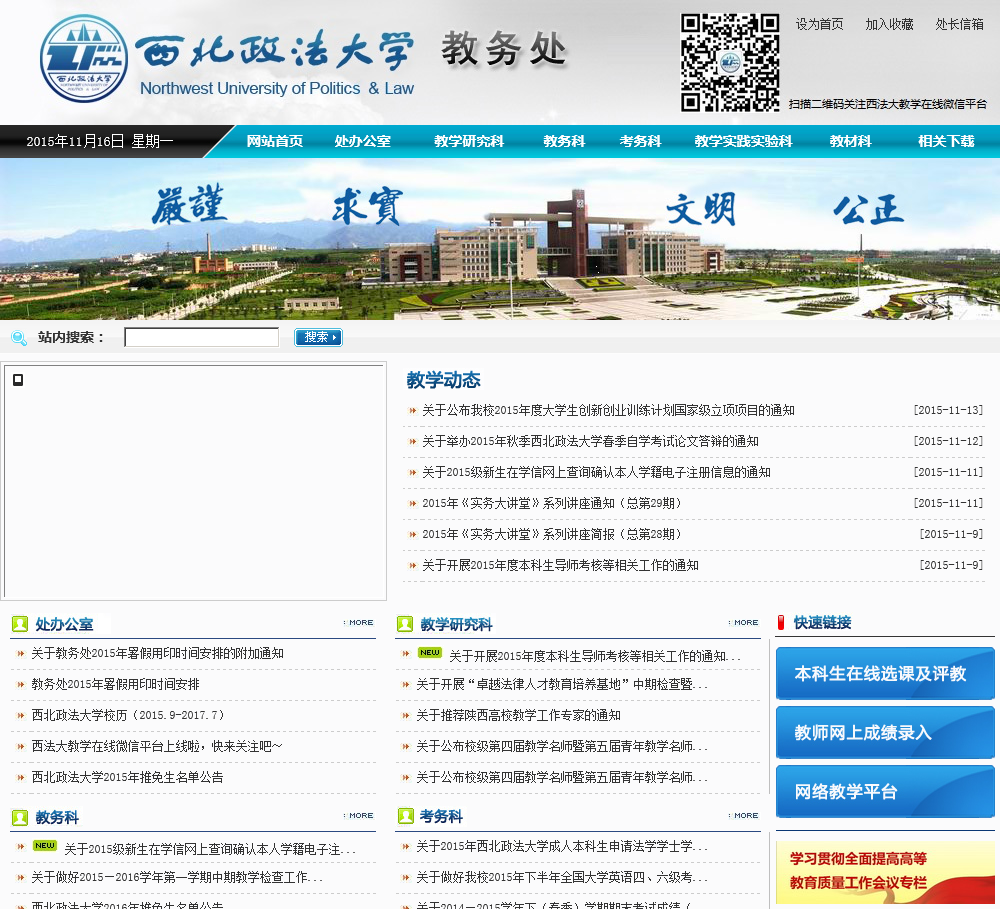Click the 教务科 section header icon

20,817
